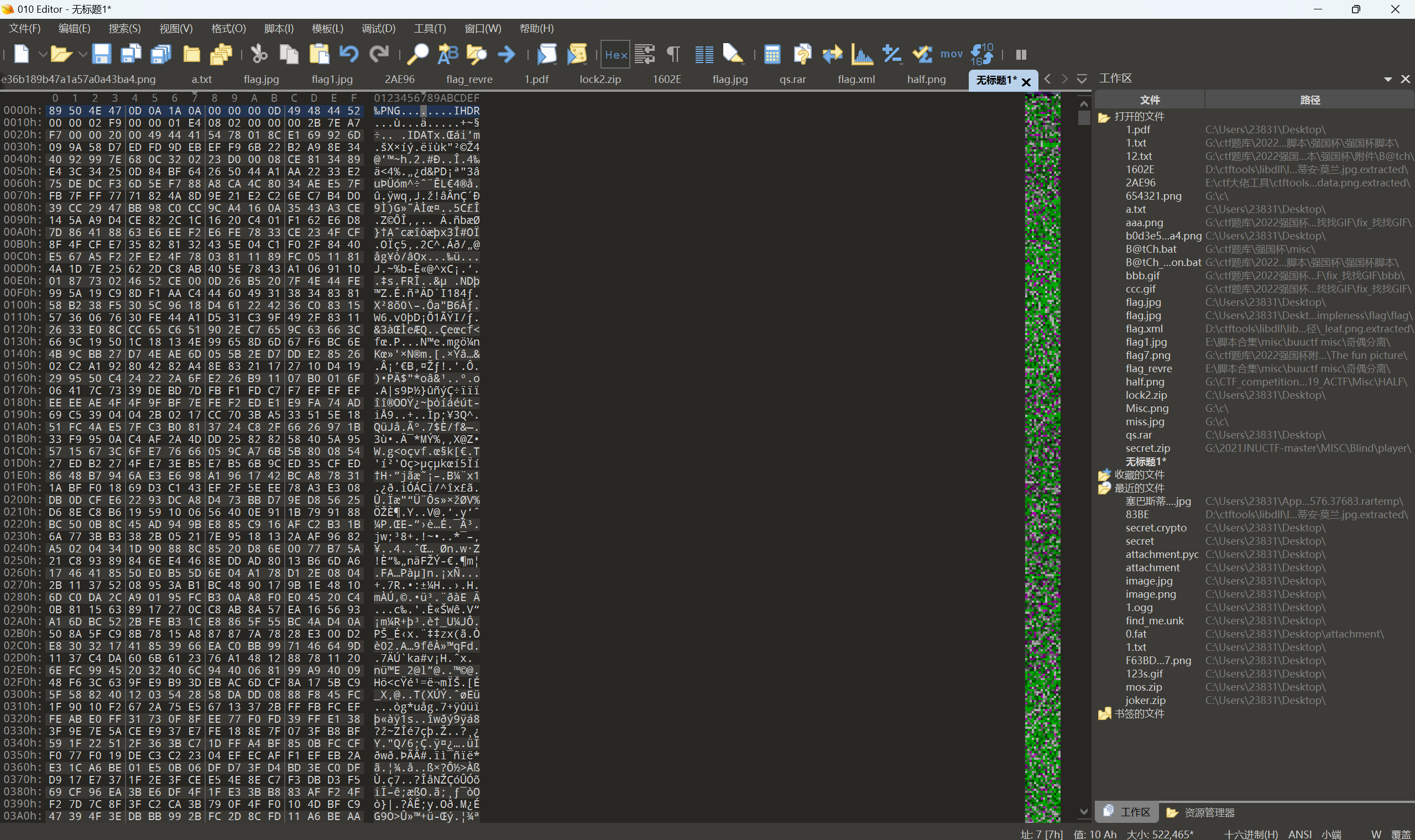Open the Checksum tool
The image size is (1415, 840).
click(922, 54)
